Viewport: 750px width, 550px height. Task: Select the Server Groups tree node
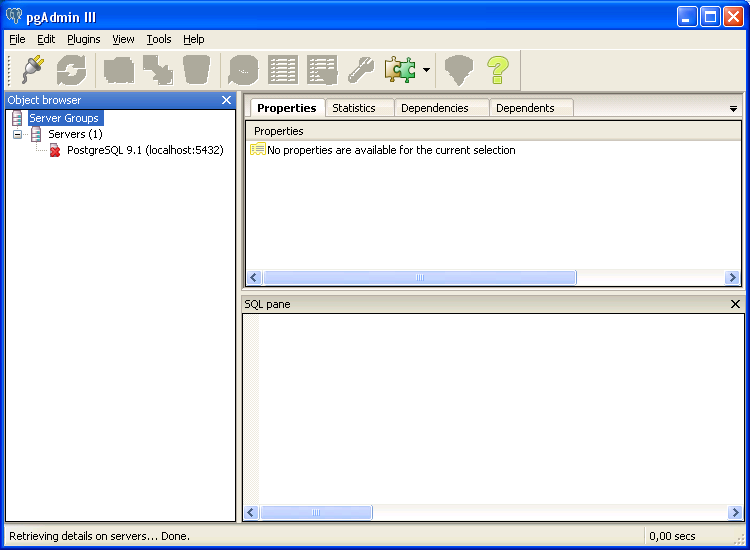coord(64,118)
